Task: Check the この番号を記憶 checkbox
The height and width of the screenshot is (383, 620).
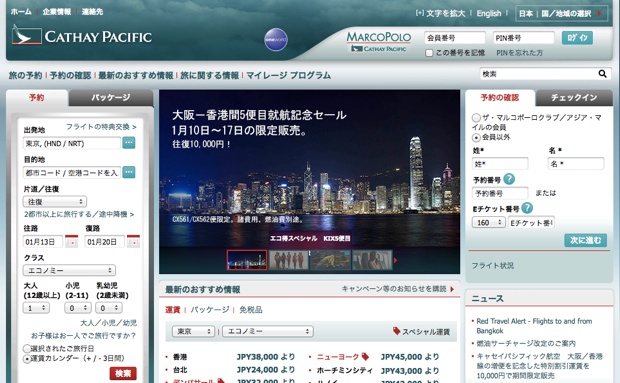Action: click(429, 53)
